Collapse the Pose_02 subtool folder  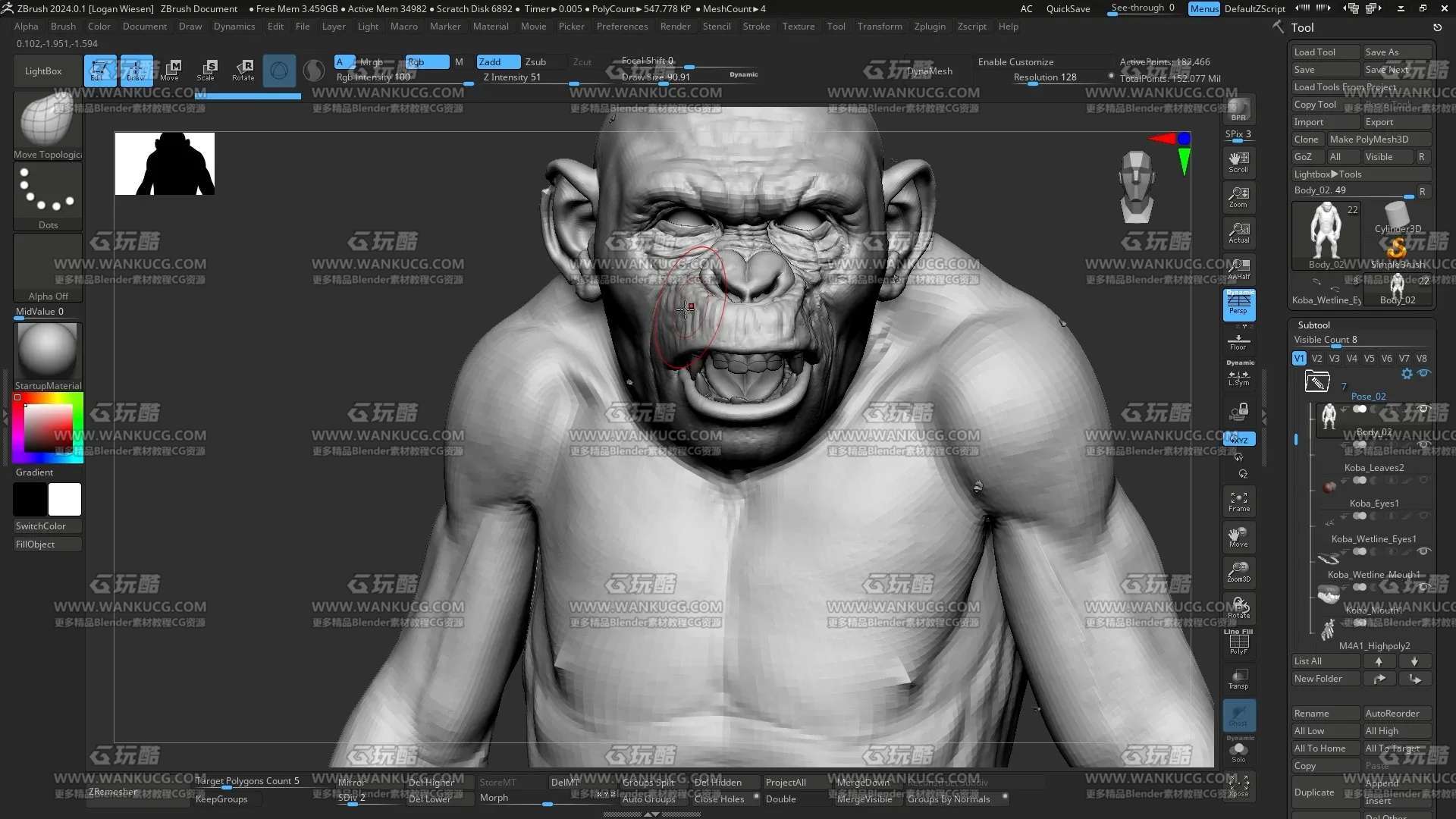click(x=1316, y=380)
